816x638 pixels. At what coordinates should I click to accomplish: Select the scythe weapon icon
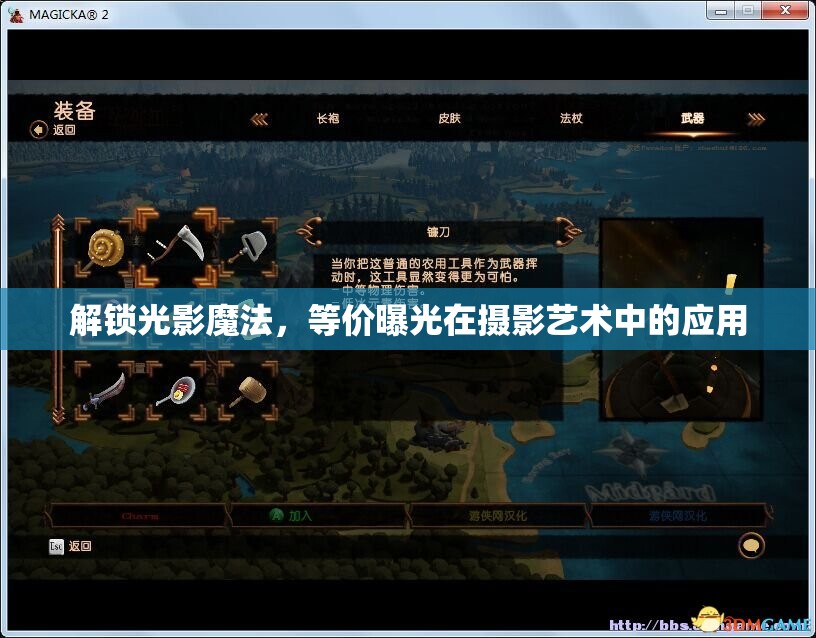coord(177,247)
